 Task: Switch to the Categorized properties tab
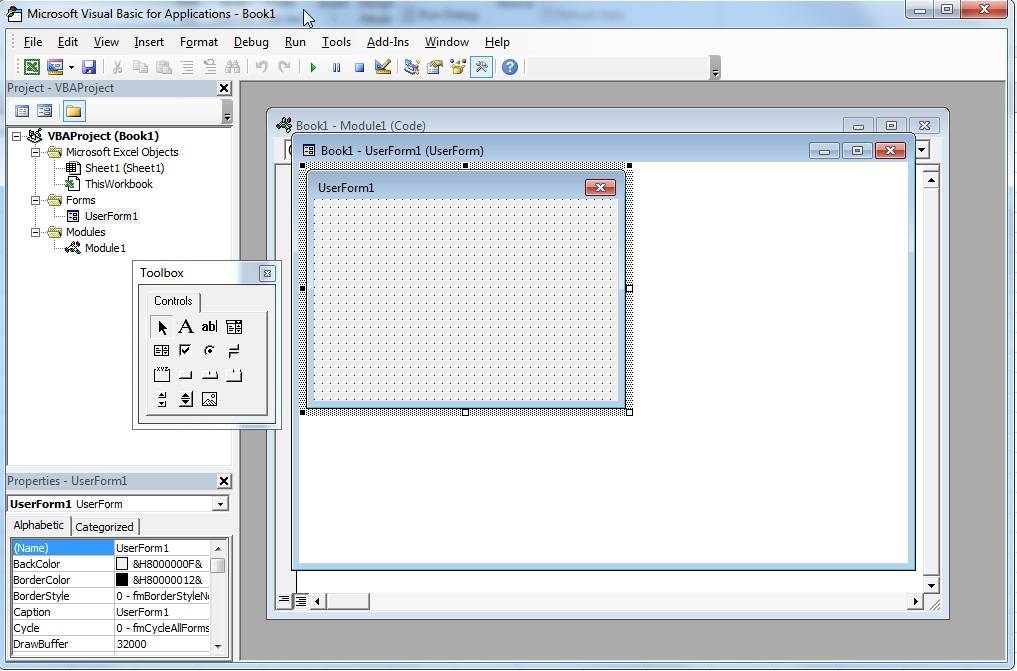click(x=104, y=527)
